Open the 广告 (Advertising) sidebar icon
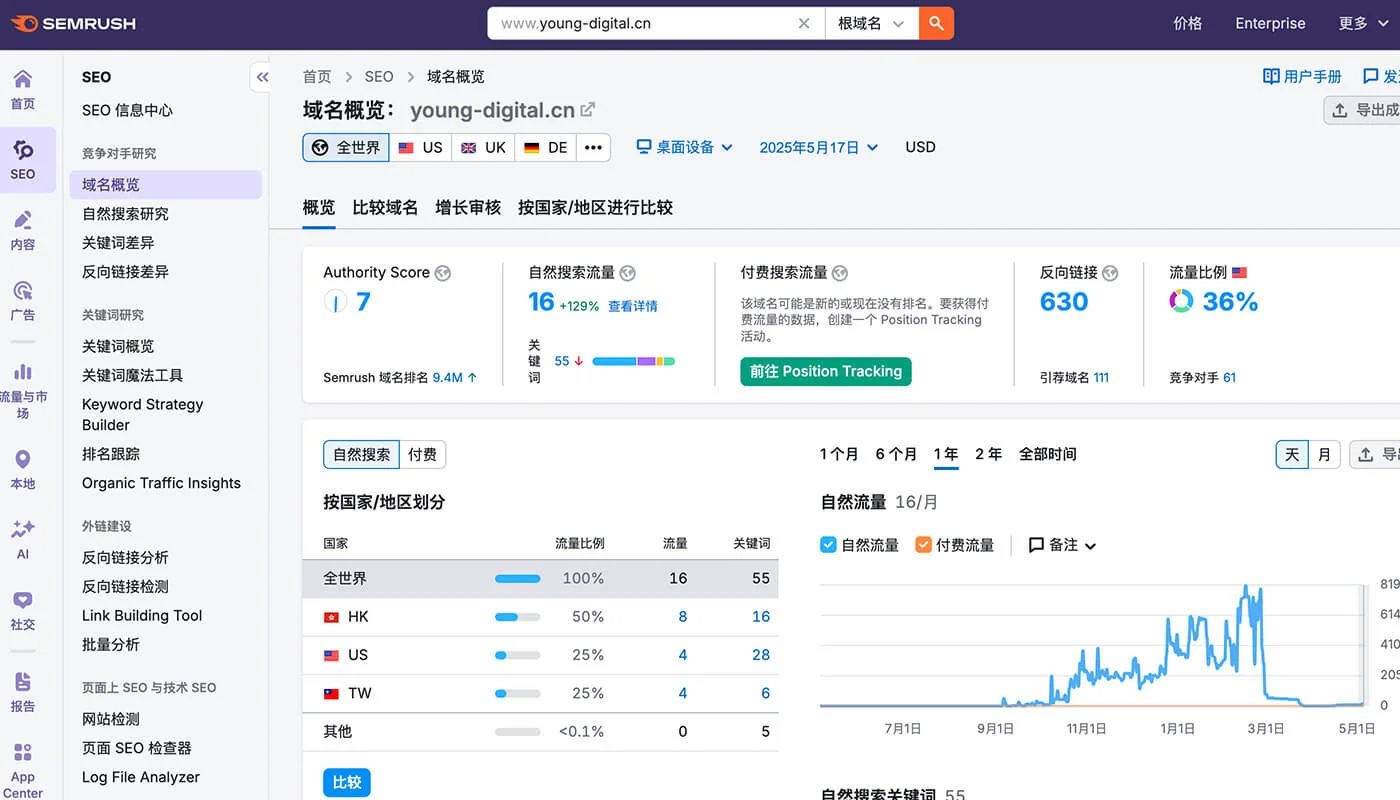 click(x=23, y=297)
